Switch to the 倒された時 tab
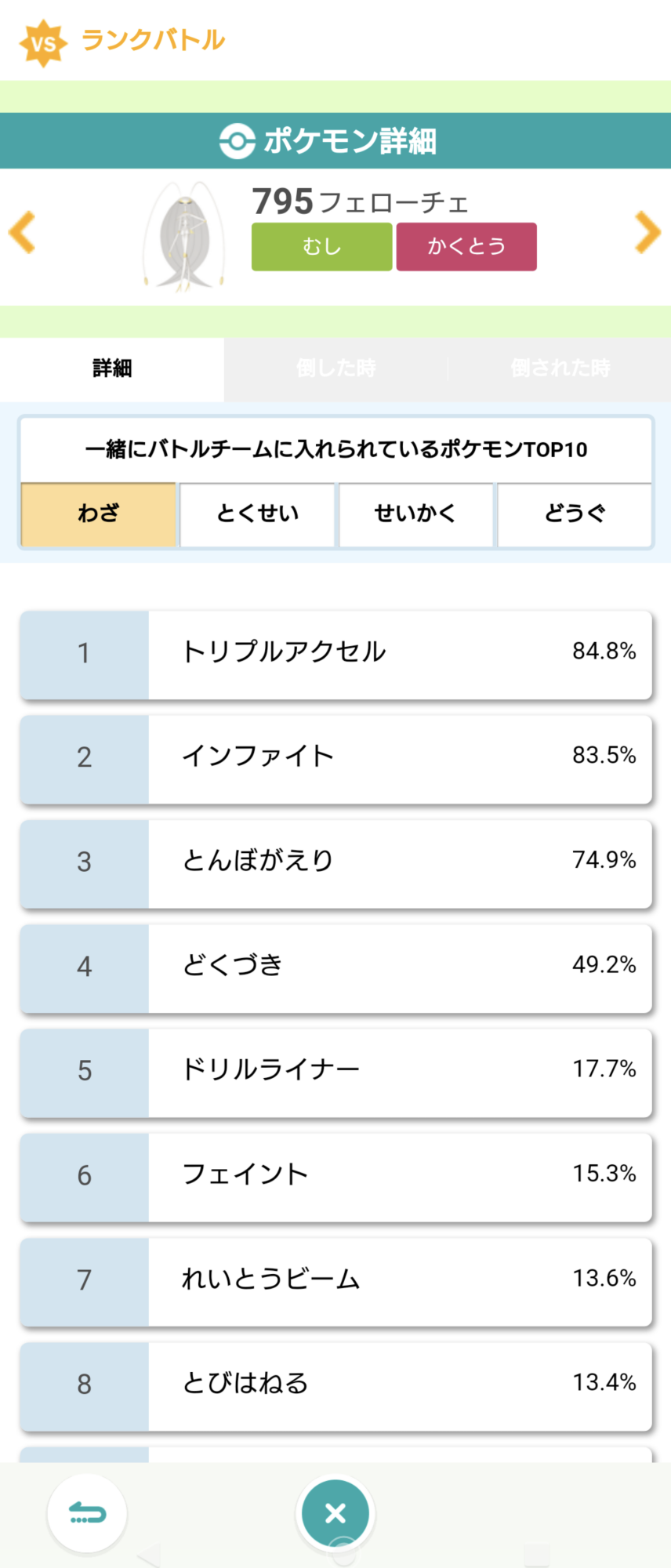The height and width of the screenshot is (1568, 671). [x=560, y=368]
